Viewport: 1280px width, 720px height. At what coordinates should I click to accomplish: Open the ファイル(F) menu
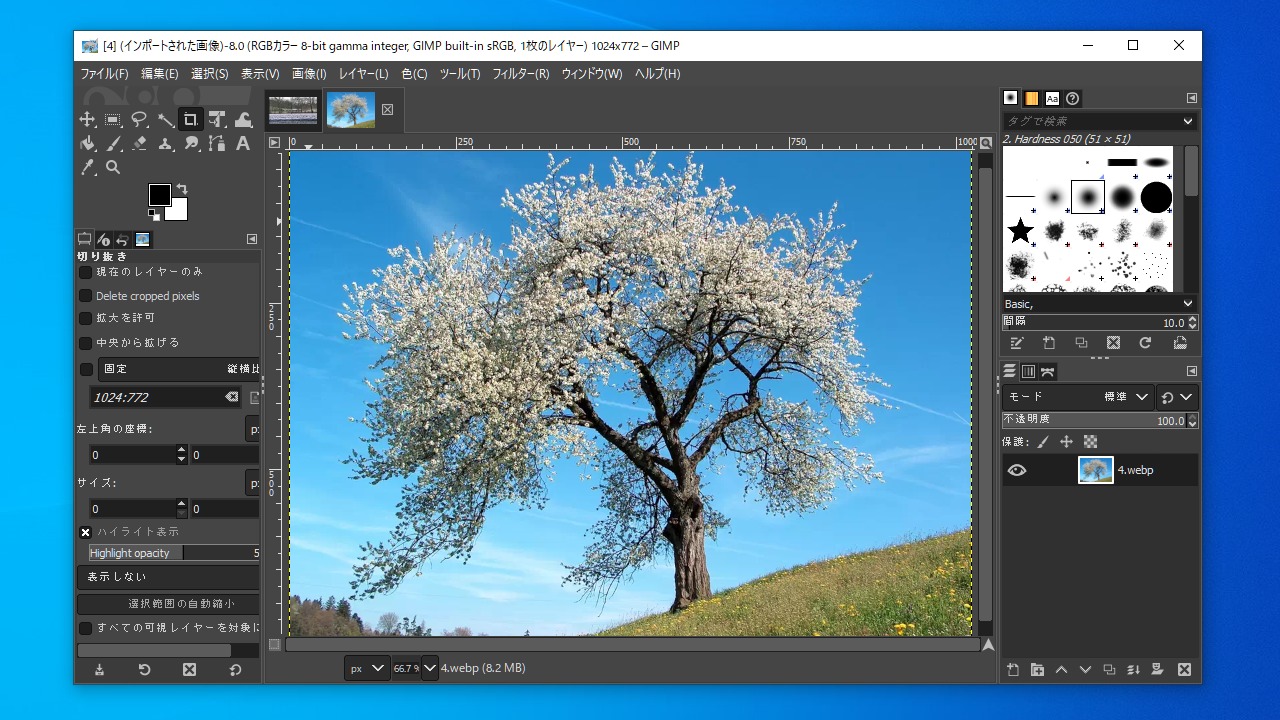104,74
